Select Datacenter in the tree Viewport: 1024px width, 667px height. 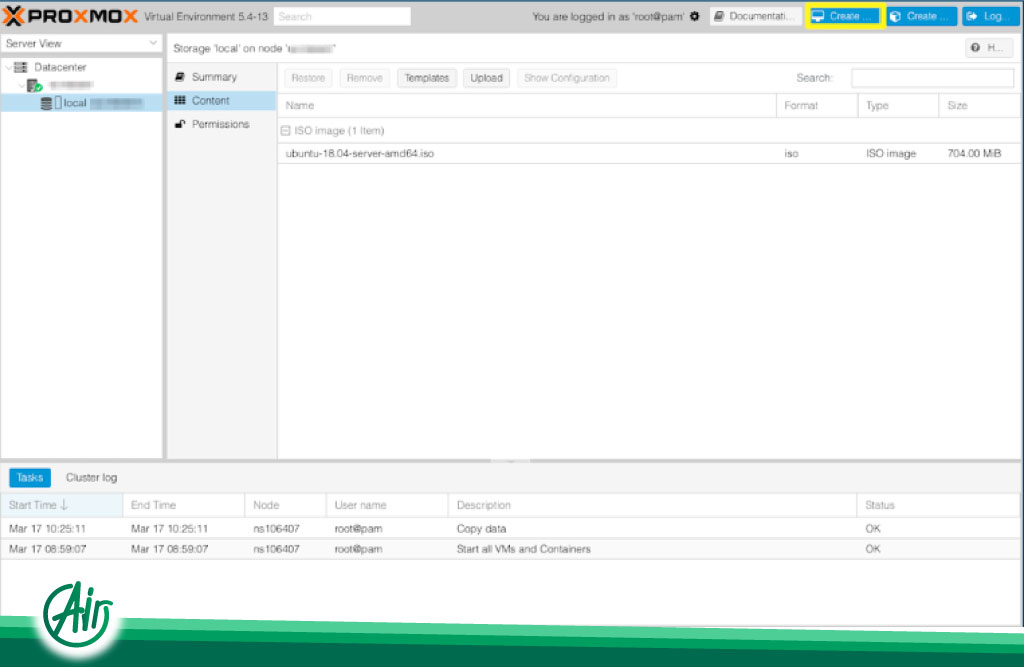60,67
